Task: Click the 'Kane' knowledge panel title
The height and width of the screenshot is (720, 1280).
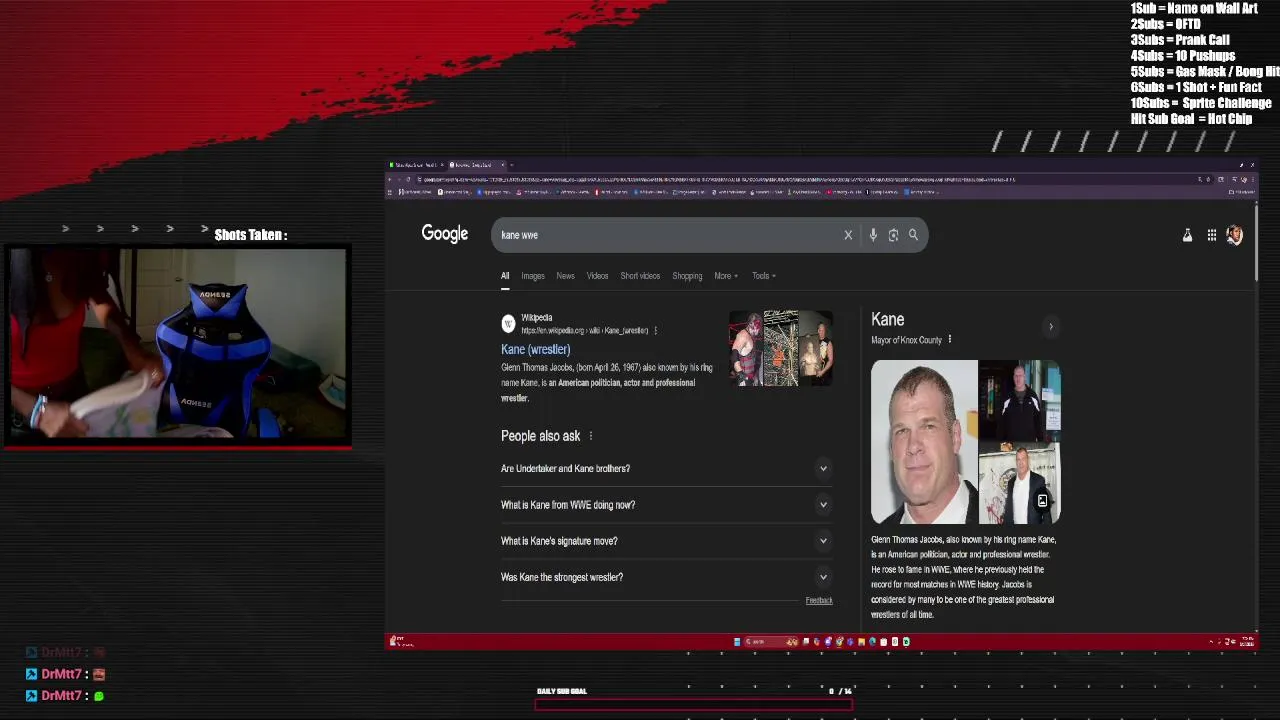Action: point(888,320)
